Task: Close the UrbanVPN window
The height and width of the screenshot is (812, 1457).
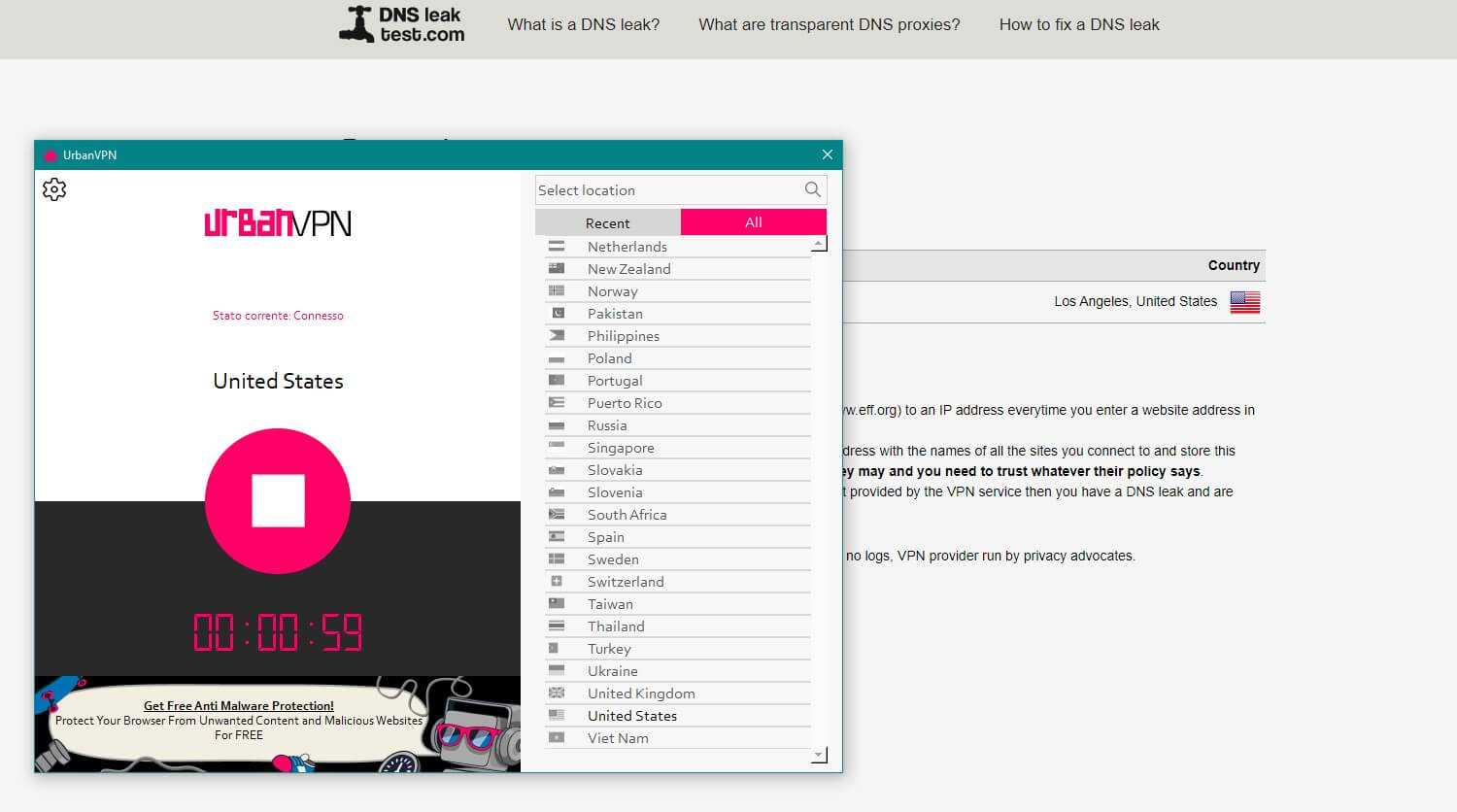Action: (x=828, y=154)
